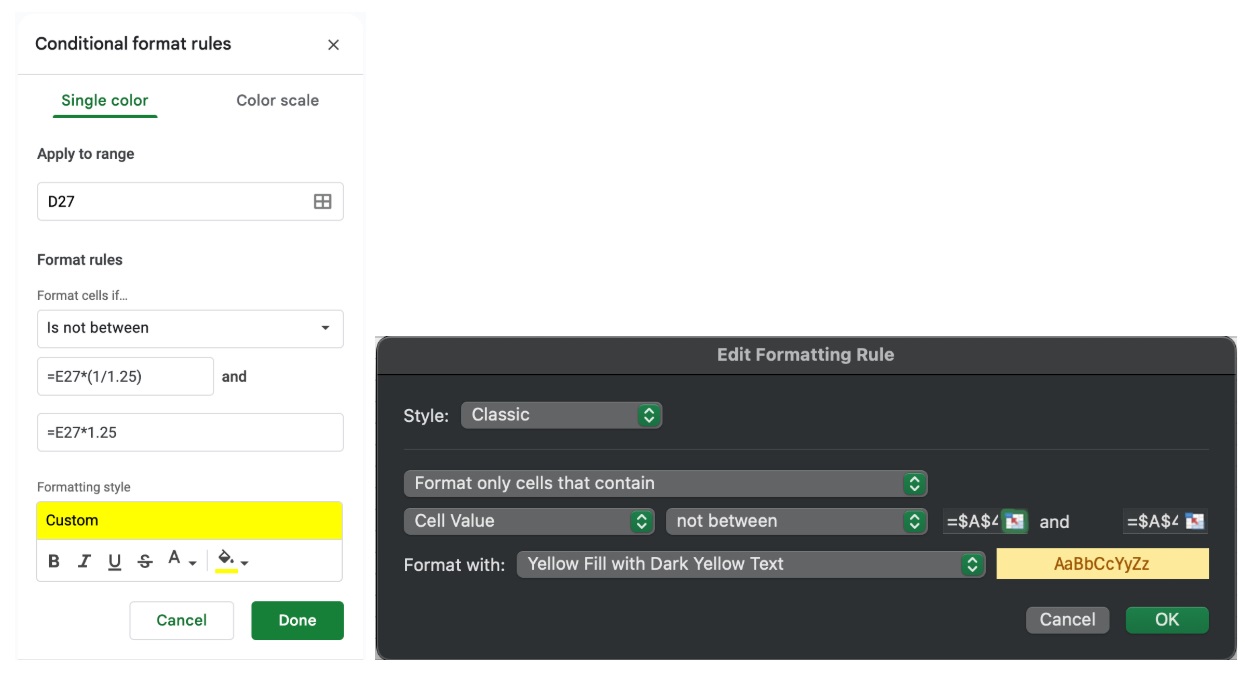Toggle Underline formatting style
Image resolution: width=1245 pixels, height=674 pixels.
(x=114, y=561)
